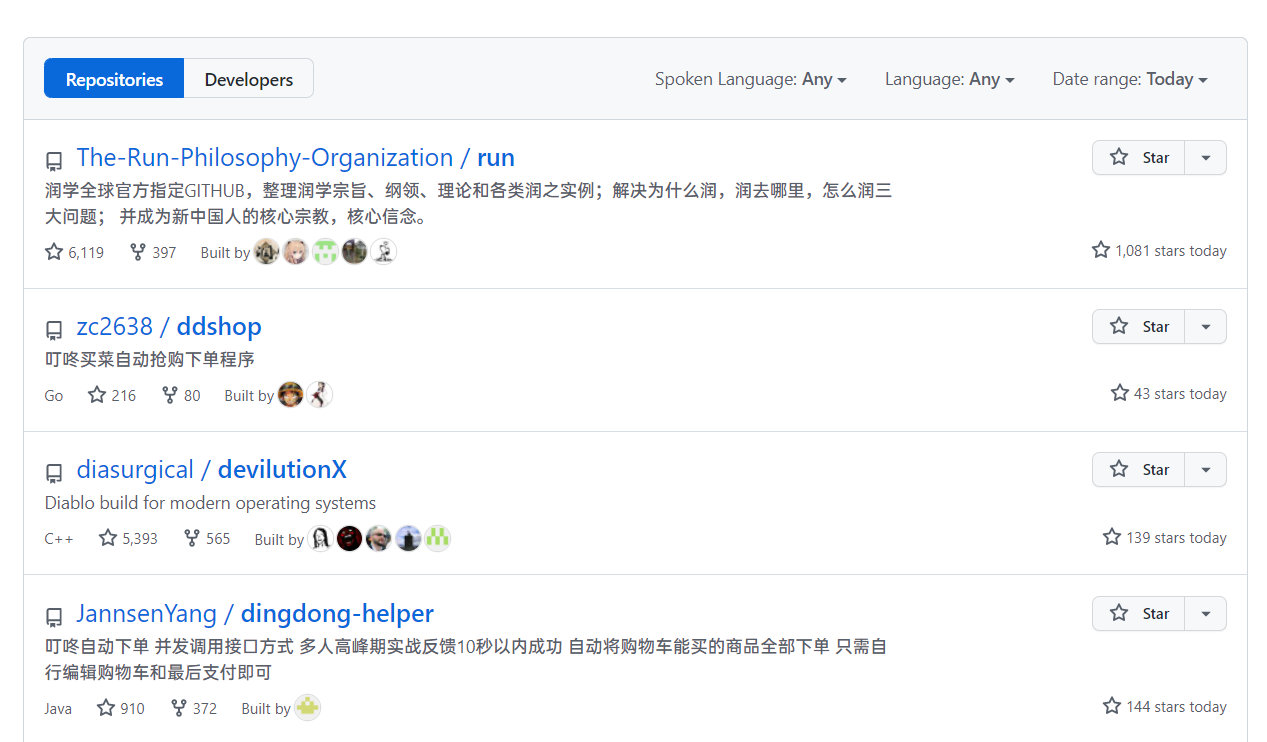
Task: Open the 397 forks of run
Action: (153, 252)
